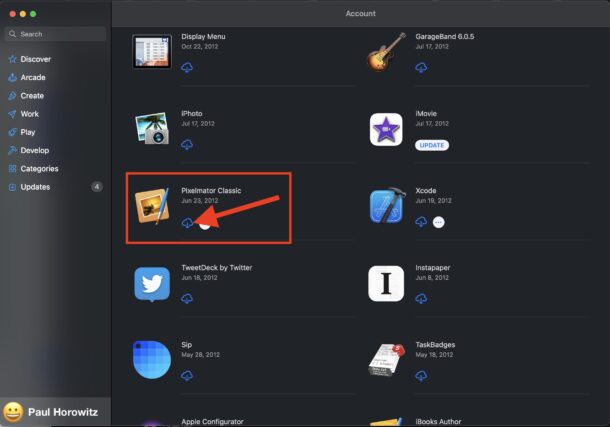Click Paul Horowitz smiley avatar
610x427 pixels.
[x=12, y=412]
